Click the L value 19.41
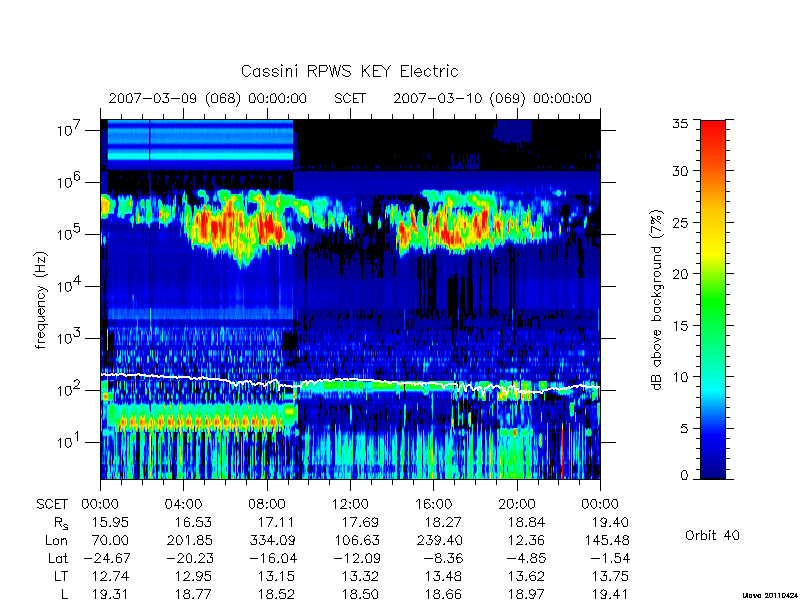800x600 pixels. 610,594
